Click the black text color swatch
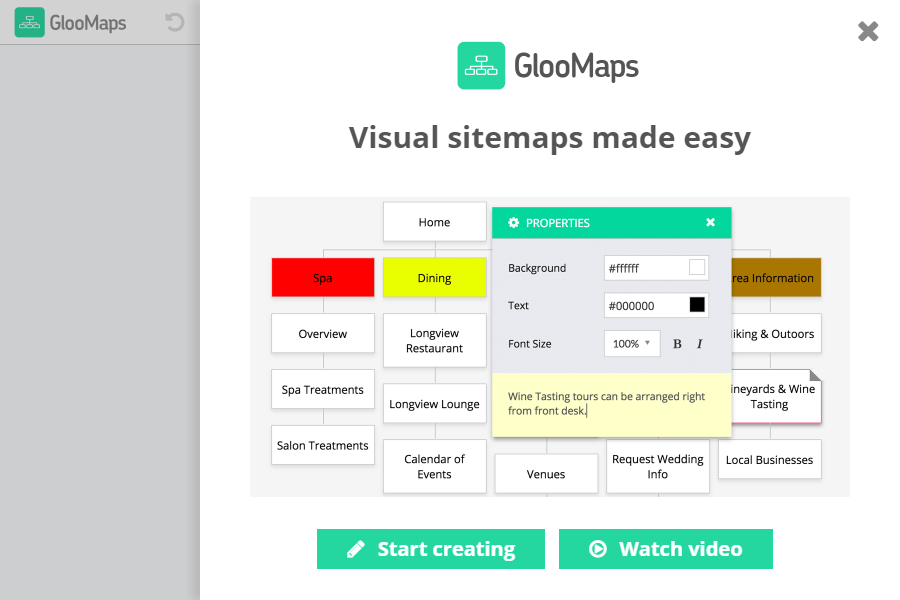 pyautogui.click(x=697, y=305)
